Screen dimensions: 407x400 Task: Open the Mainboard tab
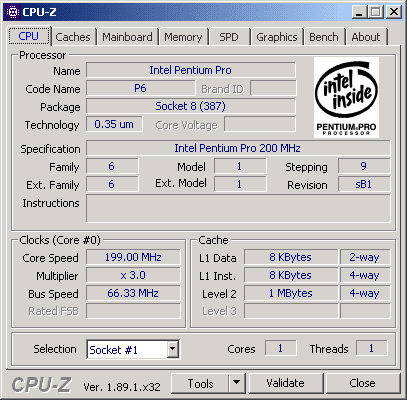point(127,37)
